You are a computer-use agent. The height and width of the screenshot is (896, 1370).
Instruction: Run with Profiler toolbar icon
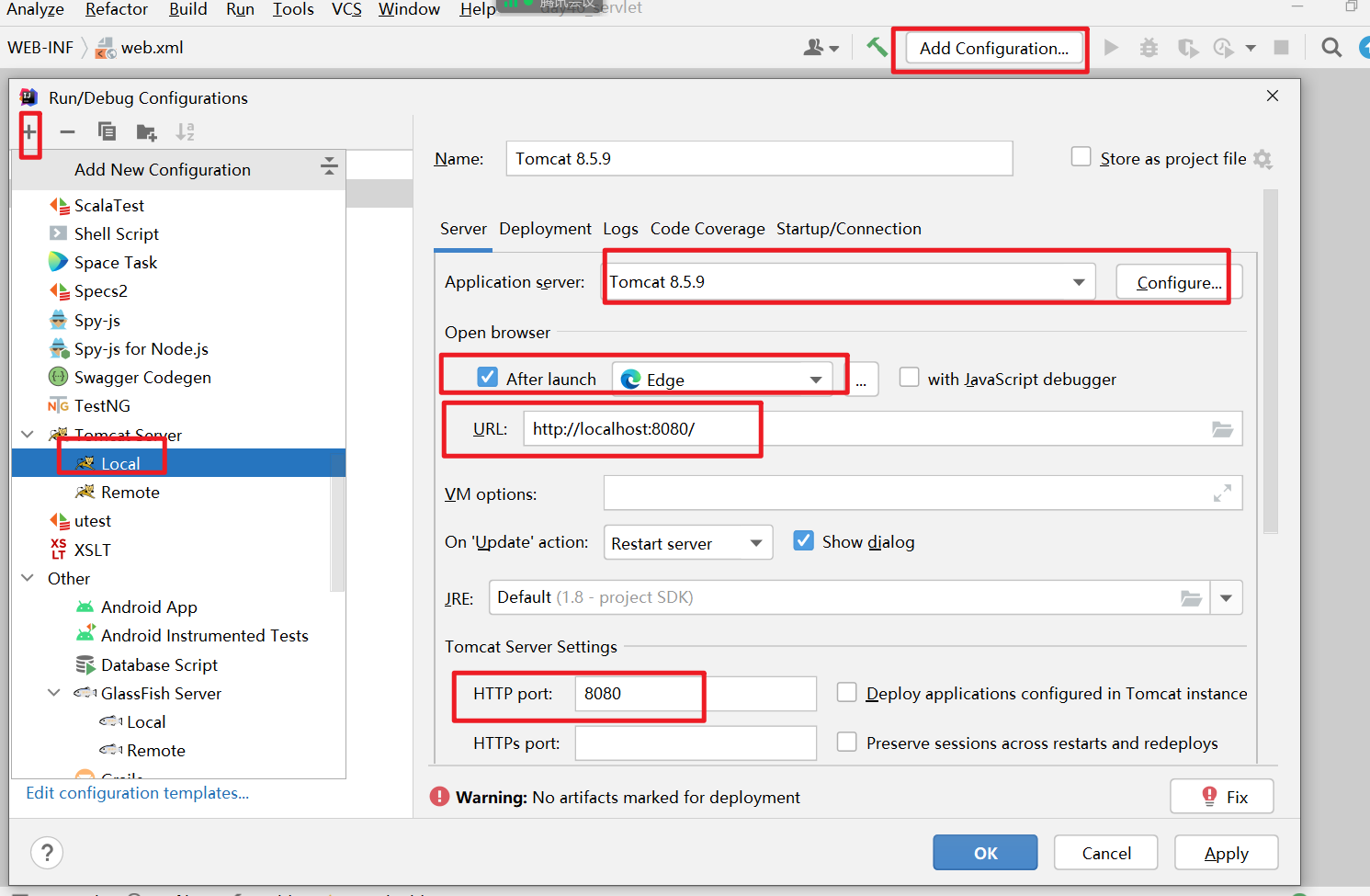(1226, 48)
